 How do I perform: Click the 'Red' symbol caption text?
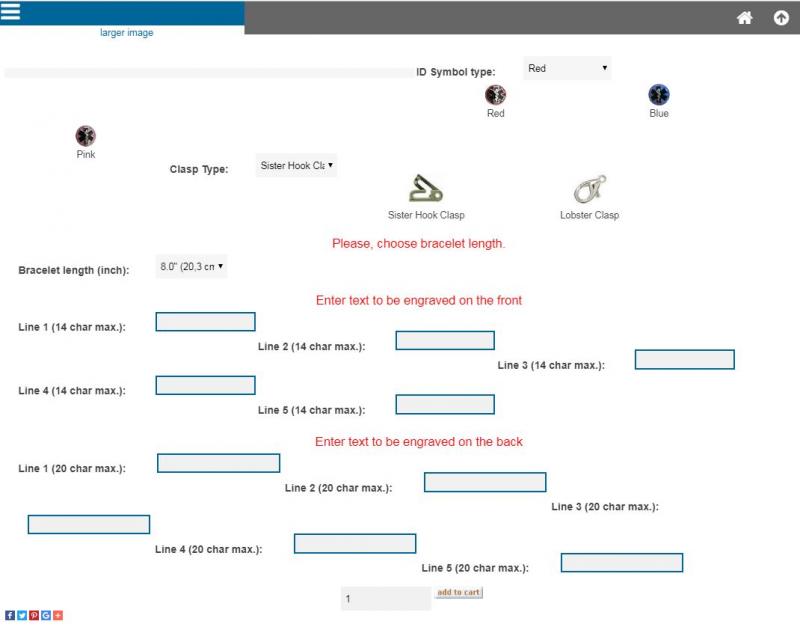[495, 113]
